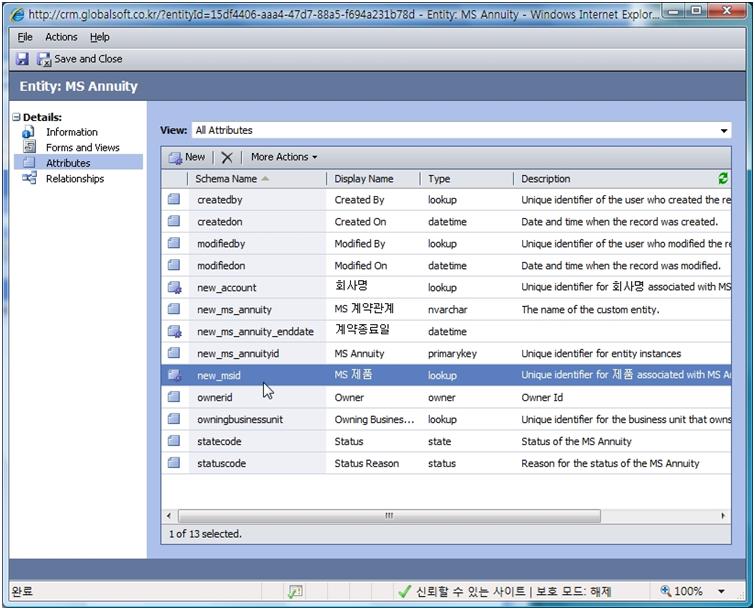Click the 100% zoom level text
Viewport: 755px width, 610px height.
[x=688, y=591]
